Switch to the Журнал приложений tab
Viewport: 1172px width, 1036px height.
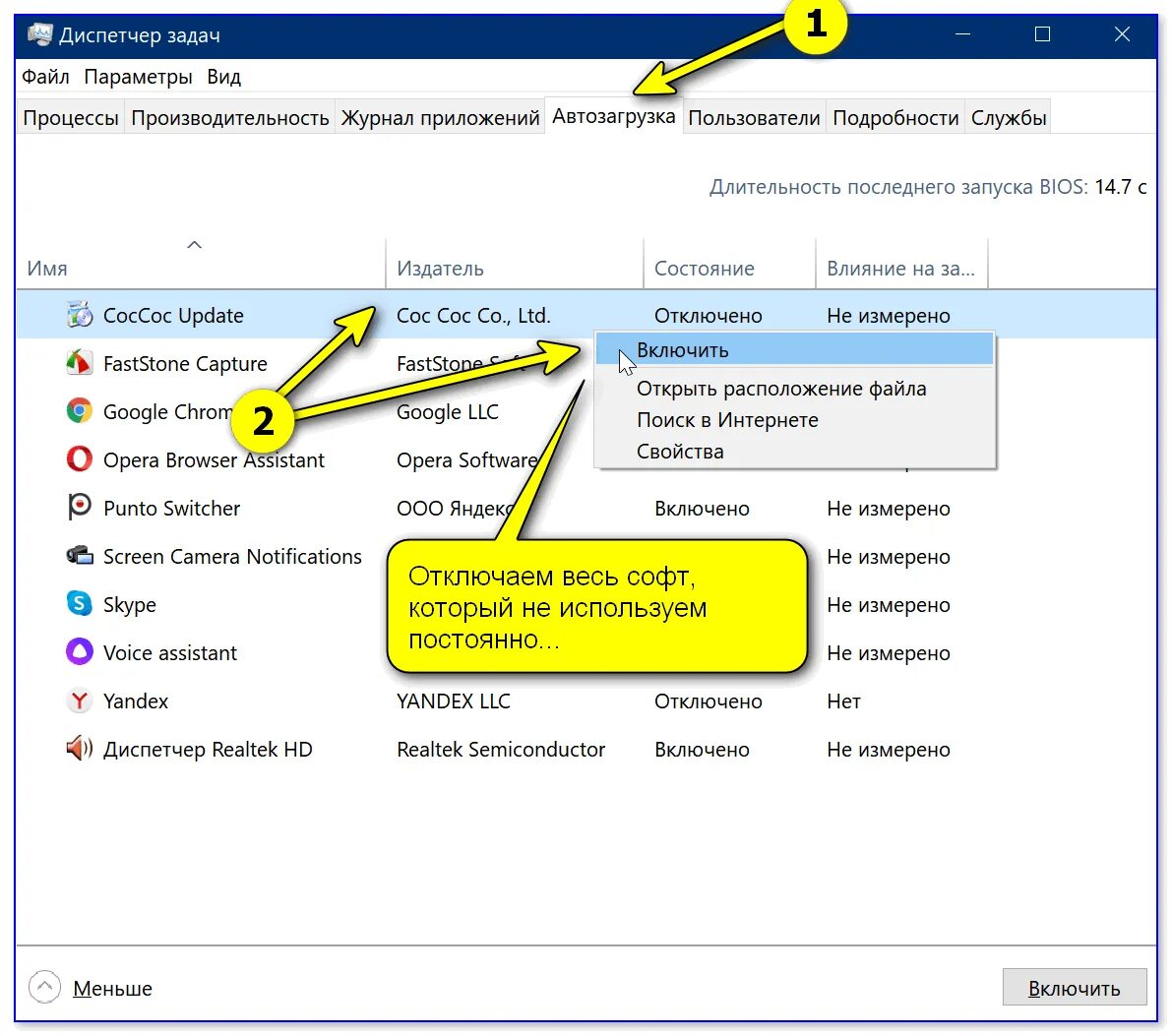tap(440, 117)
